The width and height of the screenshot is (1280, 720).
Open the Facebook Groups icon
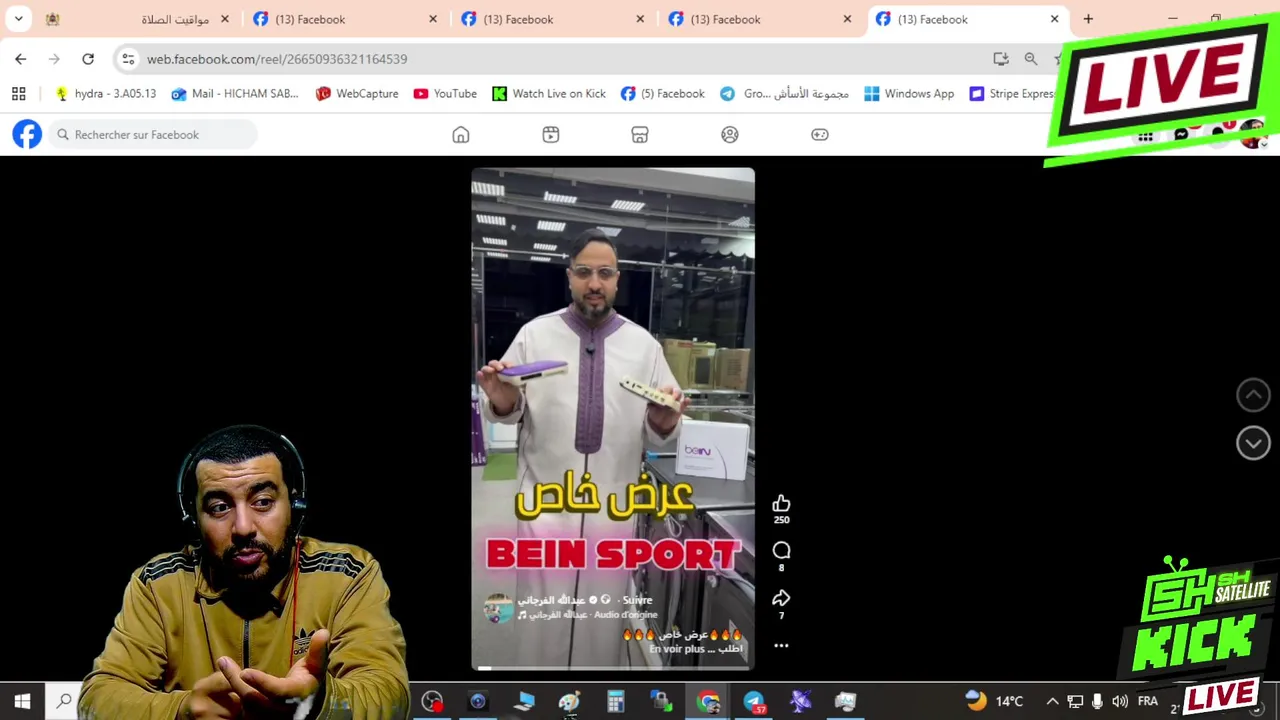(x=730, y=135)
